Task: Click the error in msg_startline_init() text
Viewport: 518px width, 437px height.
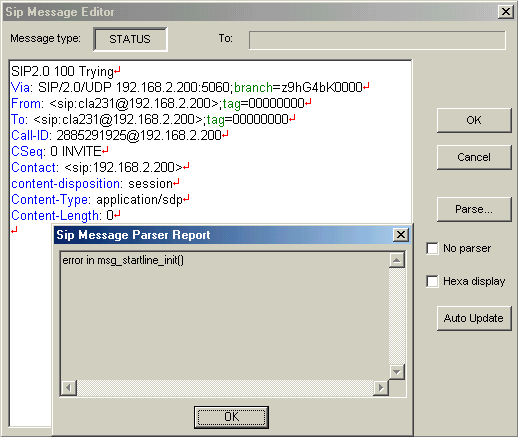Action: (123, 260)
